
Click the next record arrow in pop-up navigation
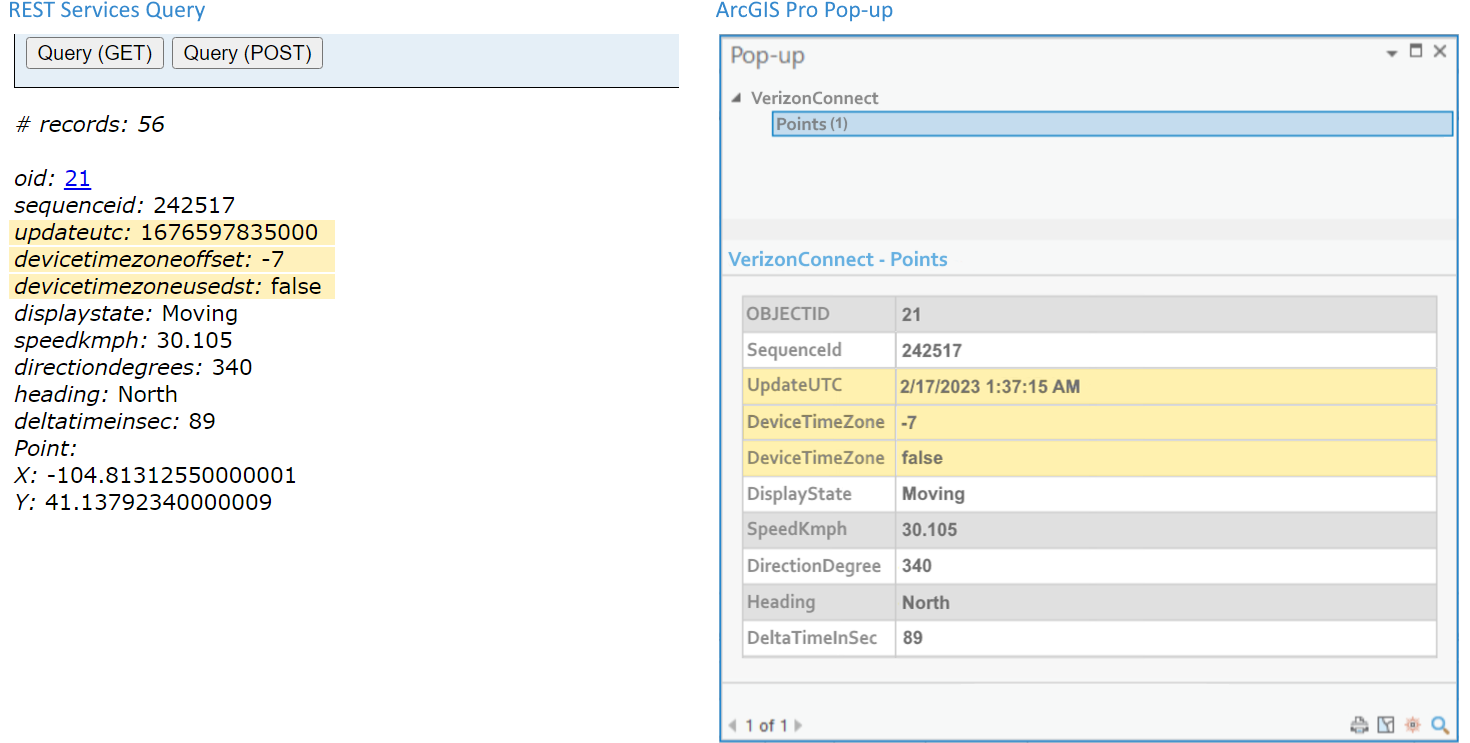(797, 725)
